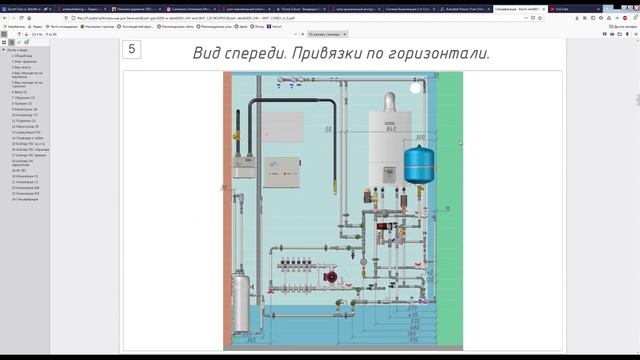This screenshot has height=360, width=640.
Task: Zoom in on the PDF document
Action: (x=302, y=34)
